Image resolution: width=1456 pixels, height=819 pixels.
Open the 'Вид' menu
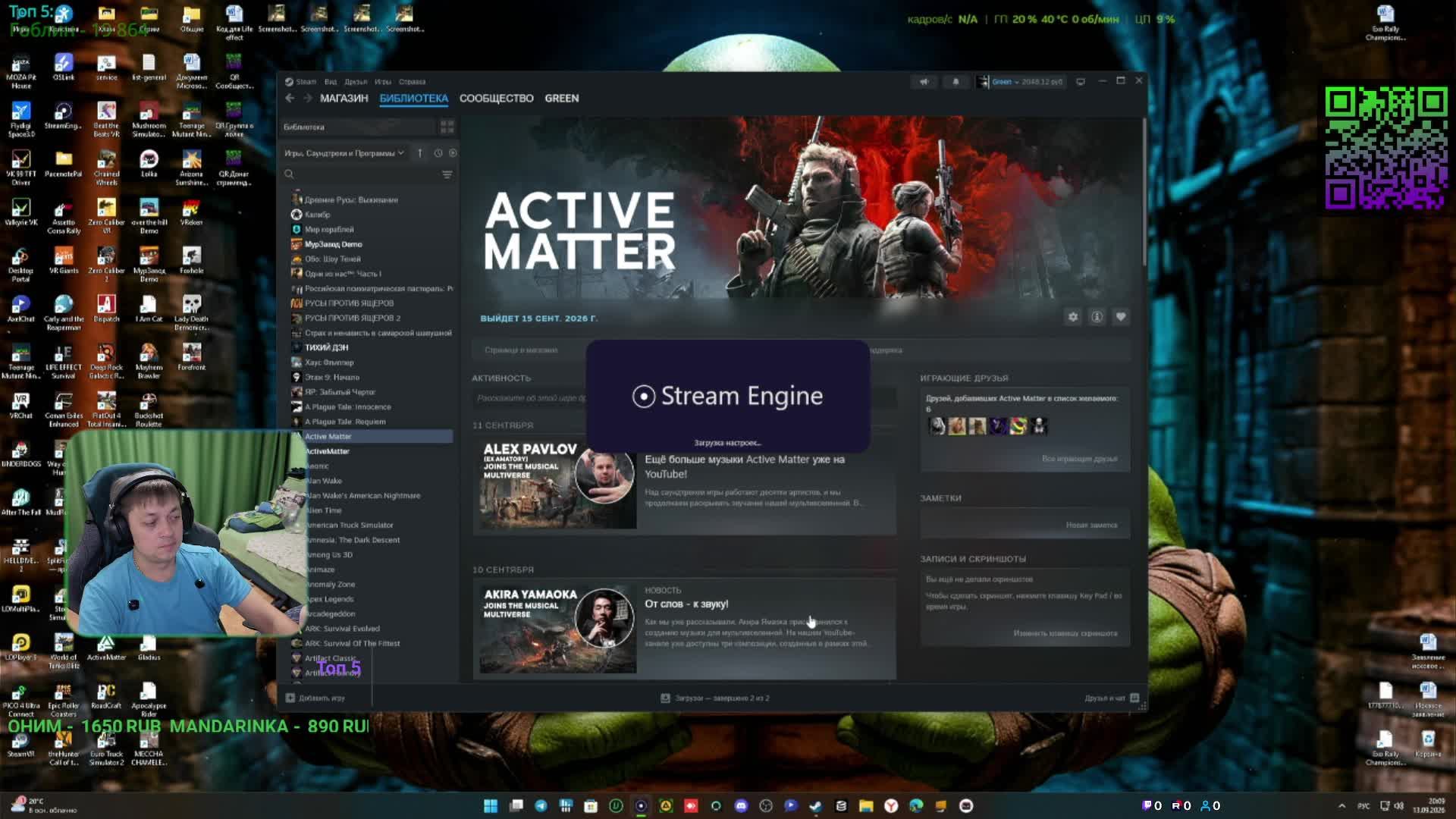coord(331,82)
